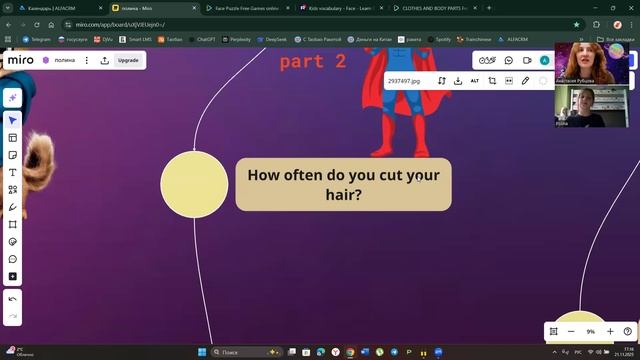
Task: Open more tools plus button
Action: click(x=12, y=277)
